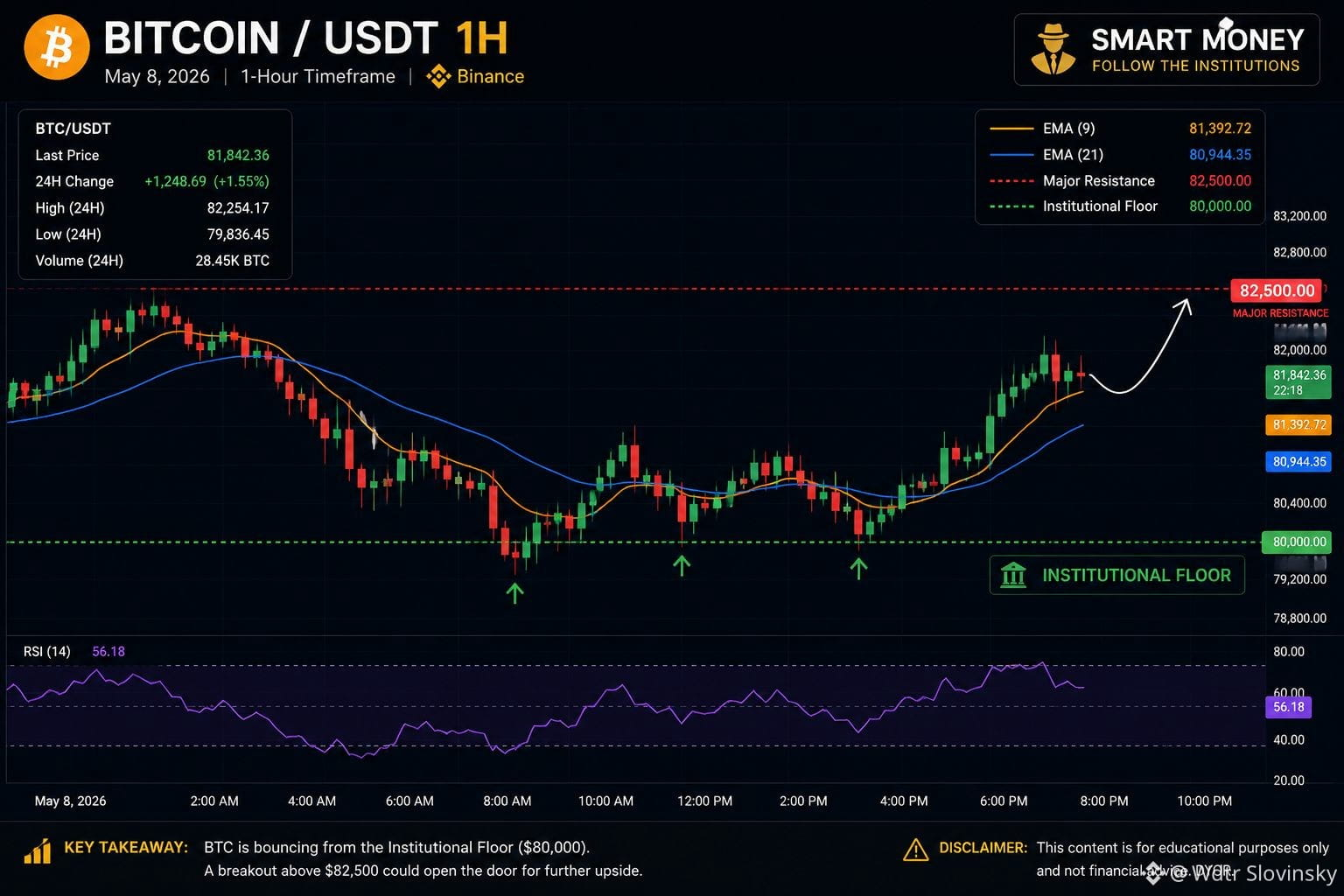The image size is (1344, 896).
Task: Click the EMA (9) label in the legend
Action: pyautogui.click(x=1068, y=129)
